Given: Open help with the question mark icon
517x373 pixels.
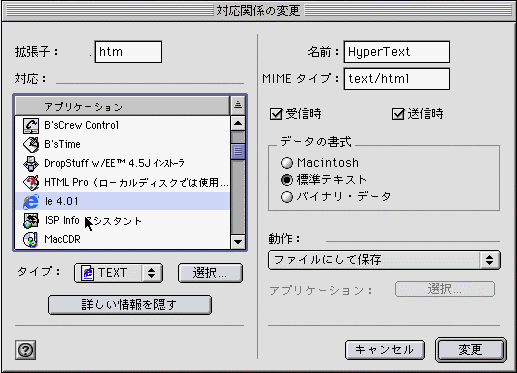Looking at the screenshot, I should (26, 350).
